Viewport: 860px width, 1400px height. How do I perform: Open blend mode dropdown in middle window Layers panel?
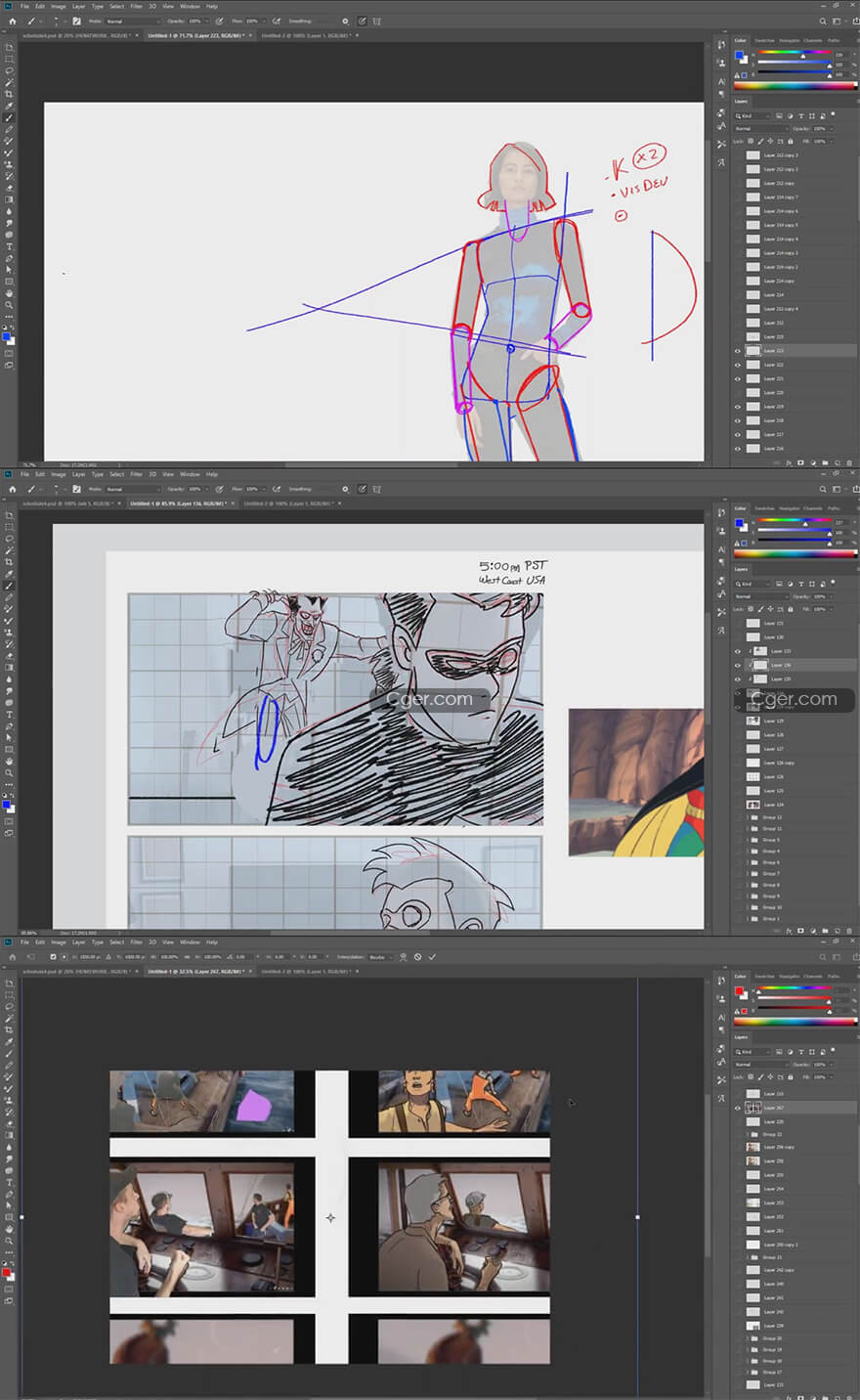click(x=761, y=596)
